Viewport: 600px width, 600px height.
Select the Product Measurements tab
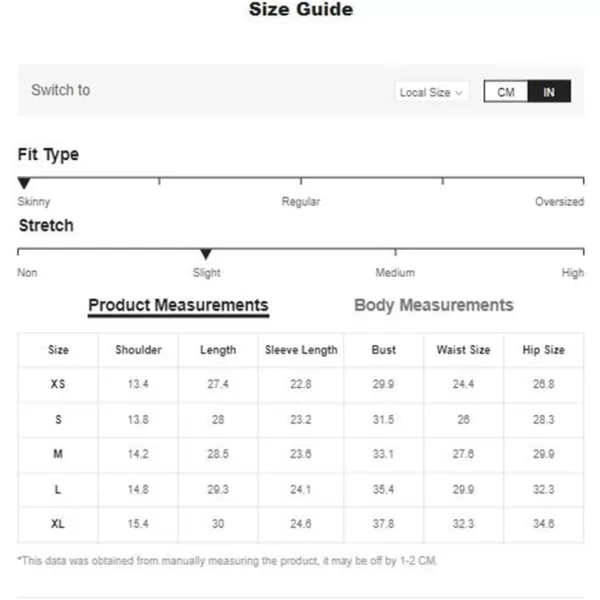[x=178, y=305]
